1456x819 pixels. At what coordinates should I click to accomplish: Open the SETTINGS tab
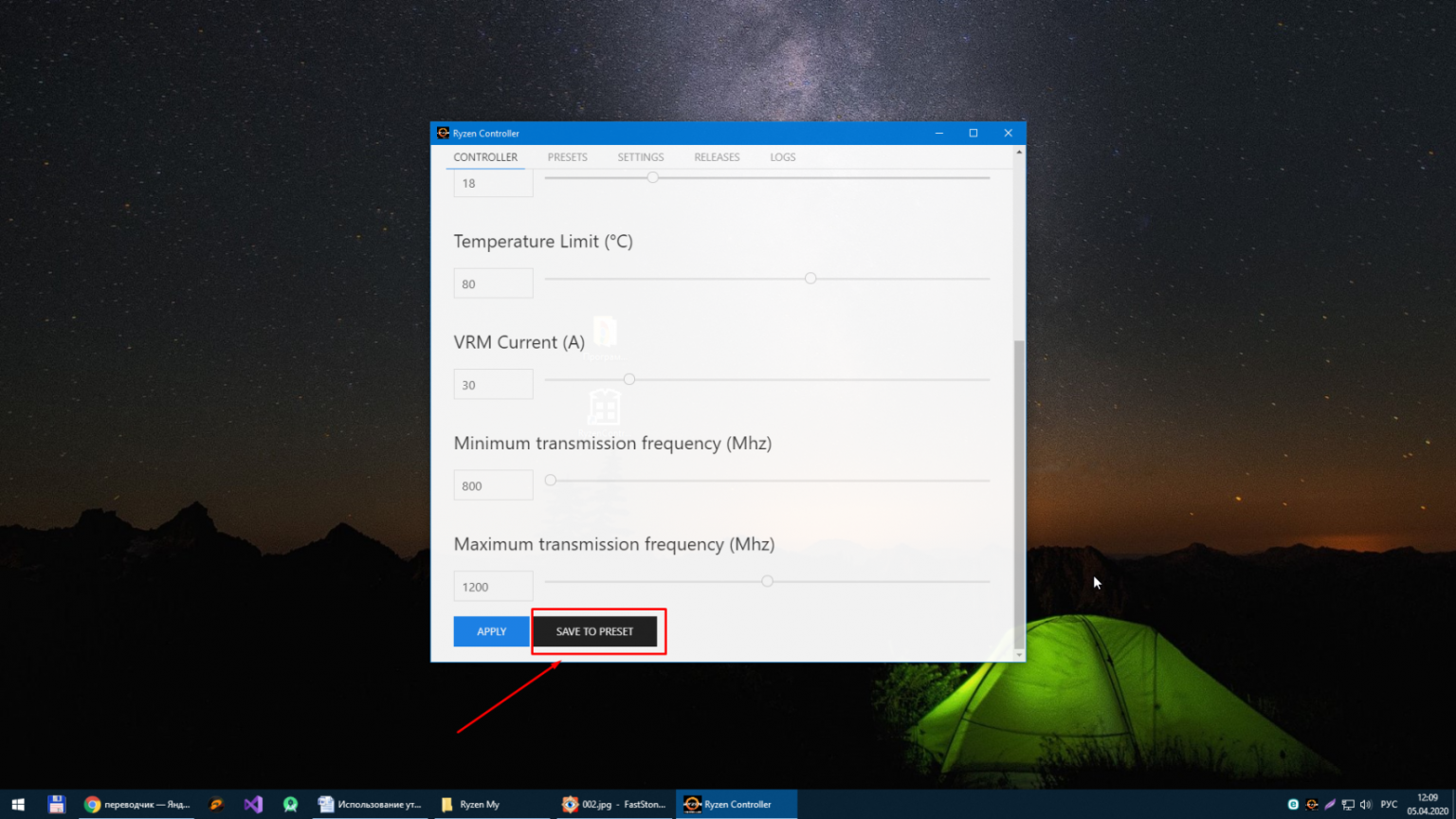tap(641, 157)
